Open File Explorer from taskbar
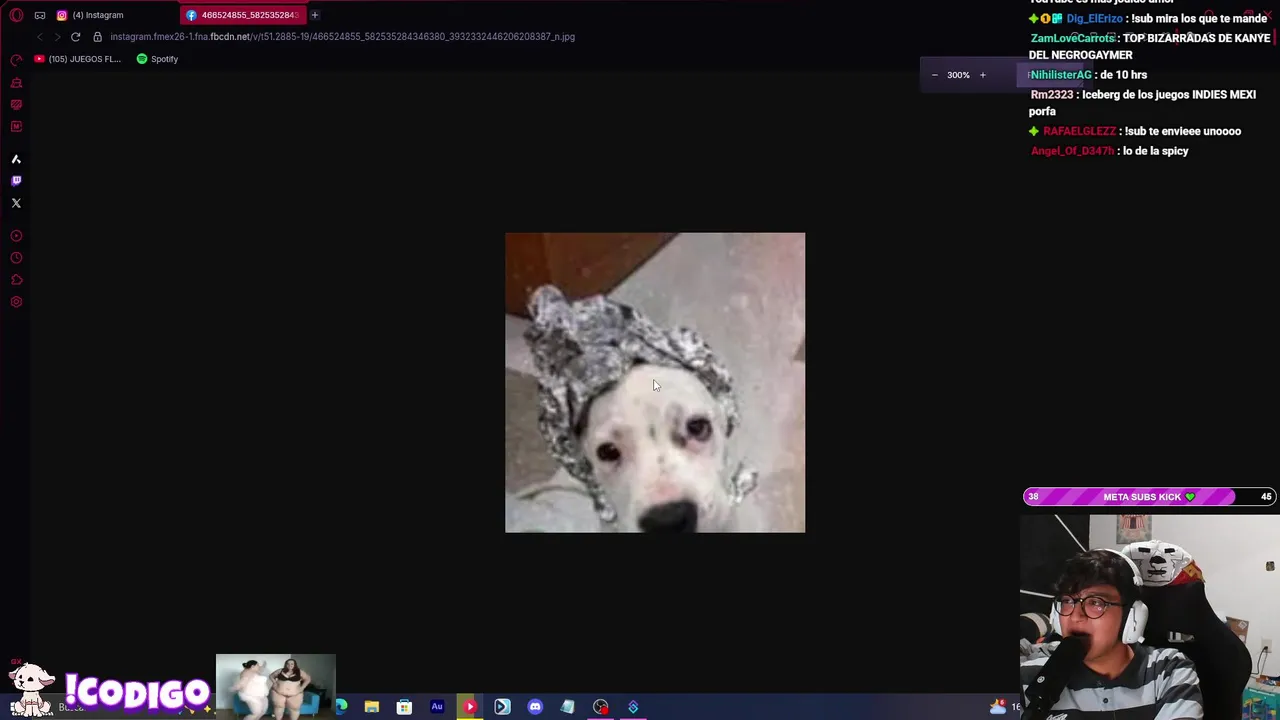This screenshot has width=1280, height=720. click(371, 707)
